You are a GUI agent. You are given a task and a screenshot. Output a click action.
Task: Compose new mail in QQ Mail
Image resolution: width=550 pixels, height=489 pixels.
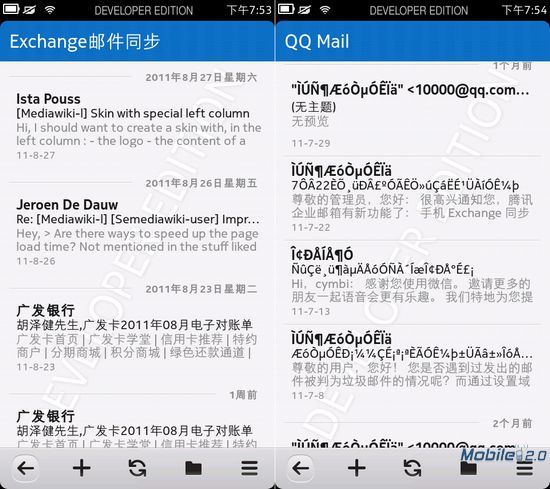[356, 468]
